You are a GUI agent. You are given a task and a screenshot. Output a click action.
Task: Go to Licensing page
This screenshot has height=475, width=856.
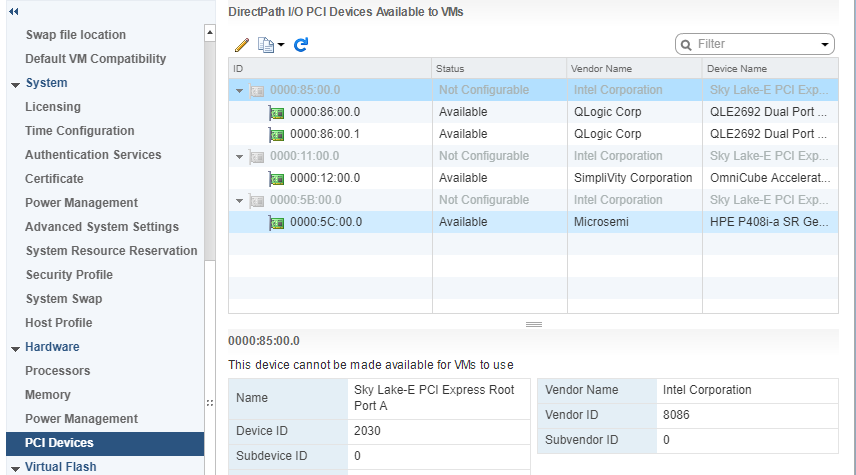[x=53, y=106]
